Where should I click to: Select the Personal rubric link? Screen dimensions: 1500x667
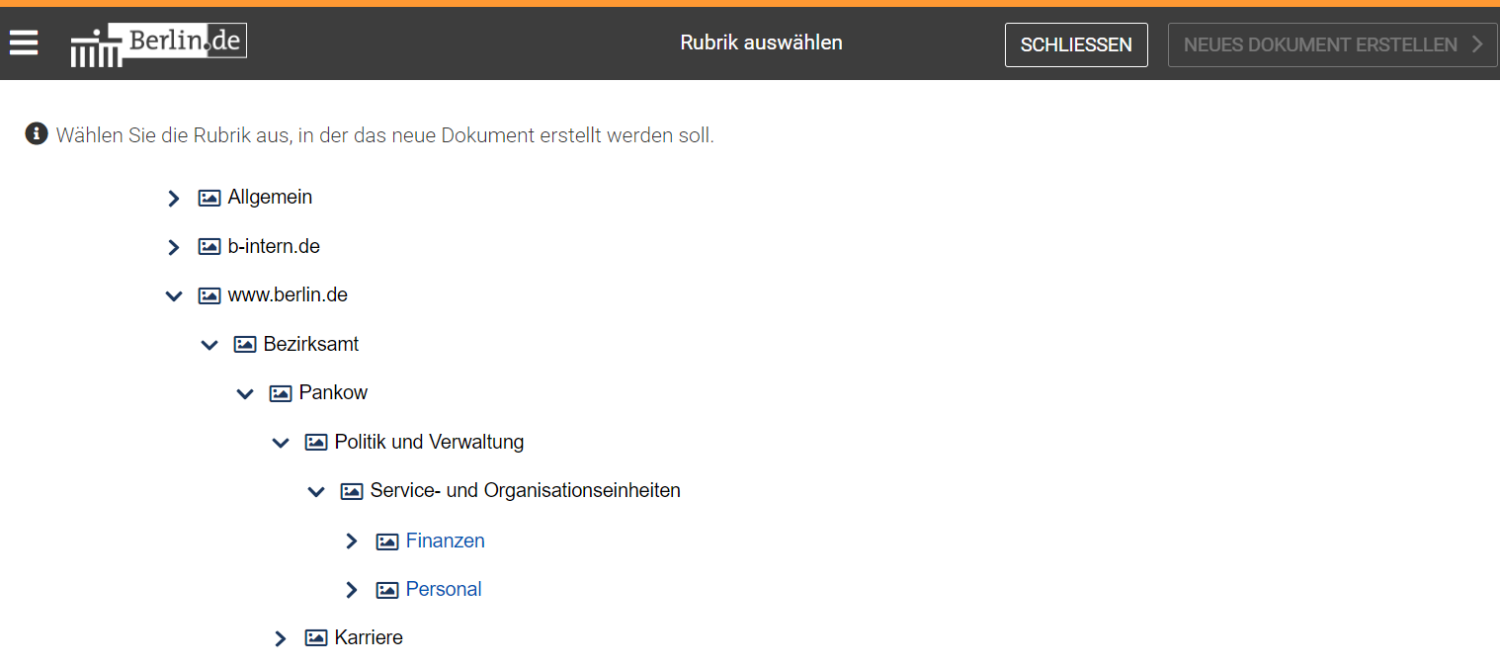click(443, 589)
